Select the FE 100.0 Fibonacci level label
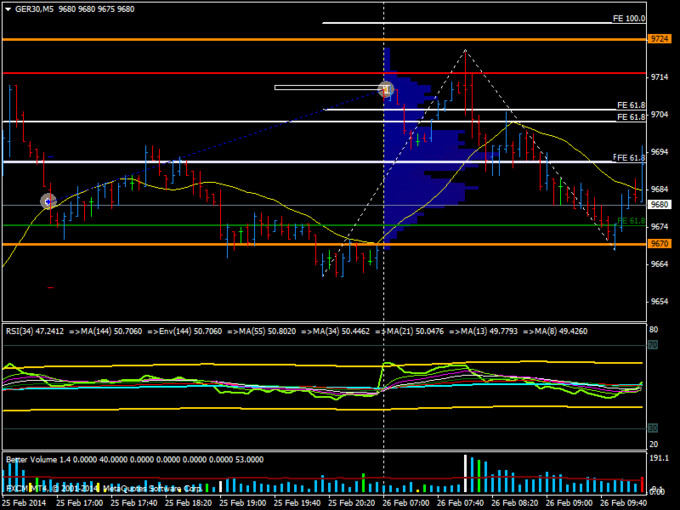680x510 pixels. [x=630, y=18]
